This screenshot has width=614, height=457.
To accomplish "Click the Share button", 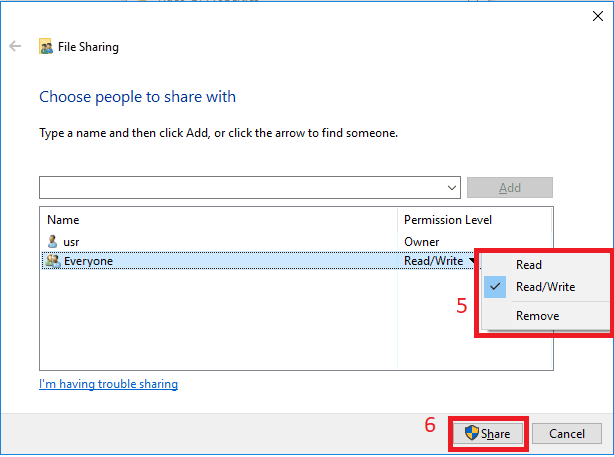I will tap(488, 434).
